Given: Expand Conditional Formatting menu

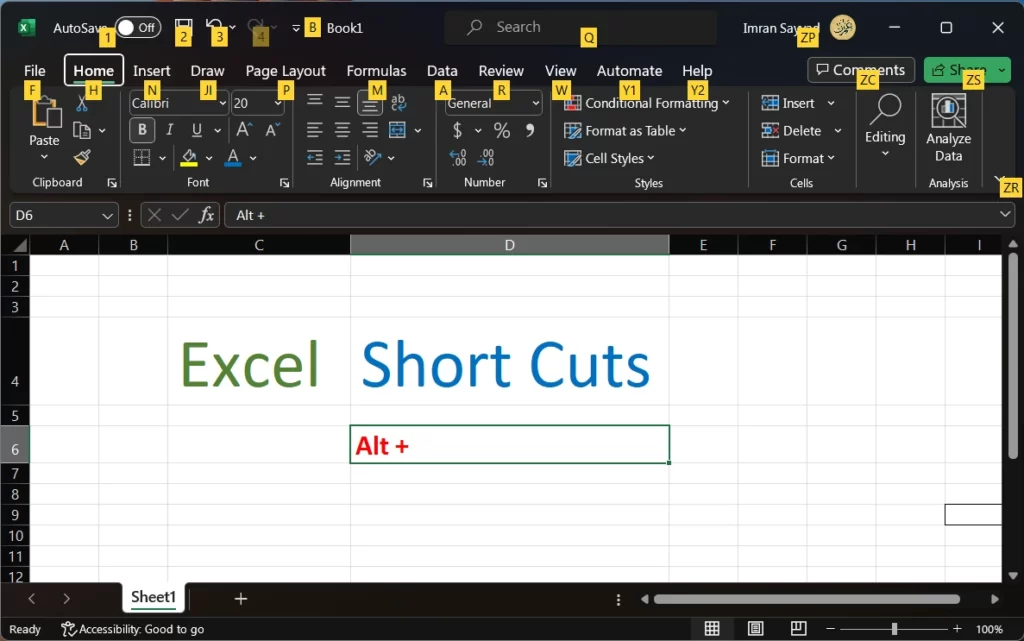Looking at the screenshot, I should pyautogui.click(x=726, y=103).
